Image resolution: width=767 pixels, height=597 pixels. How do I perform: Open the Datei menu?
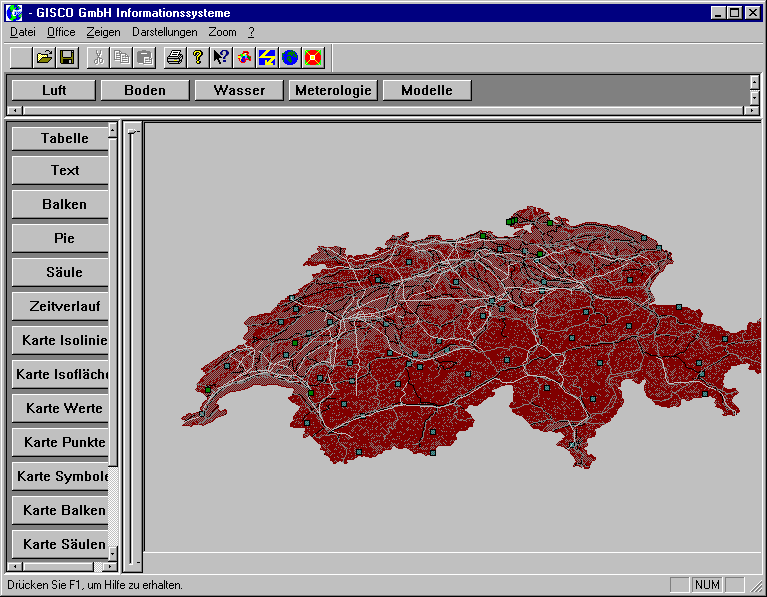click(22, 32)
